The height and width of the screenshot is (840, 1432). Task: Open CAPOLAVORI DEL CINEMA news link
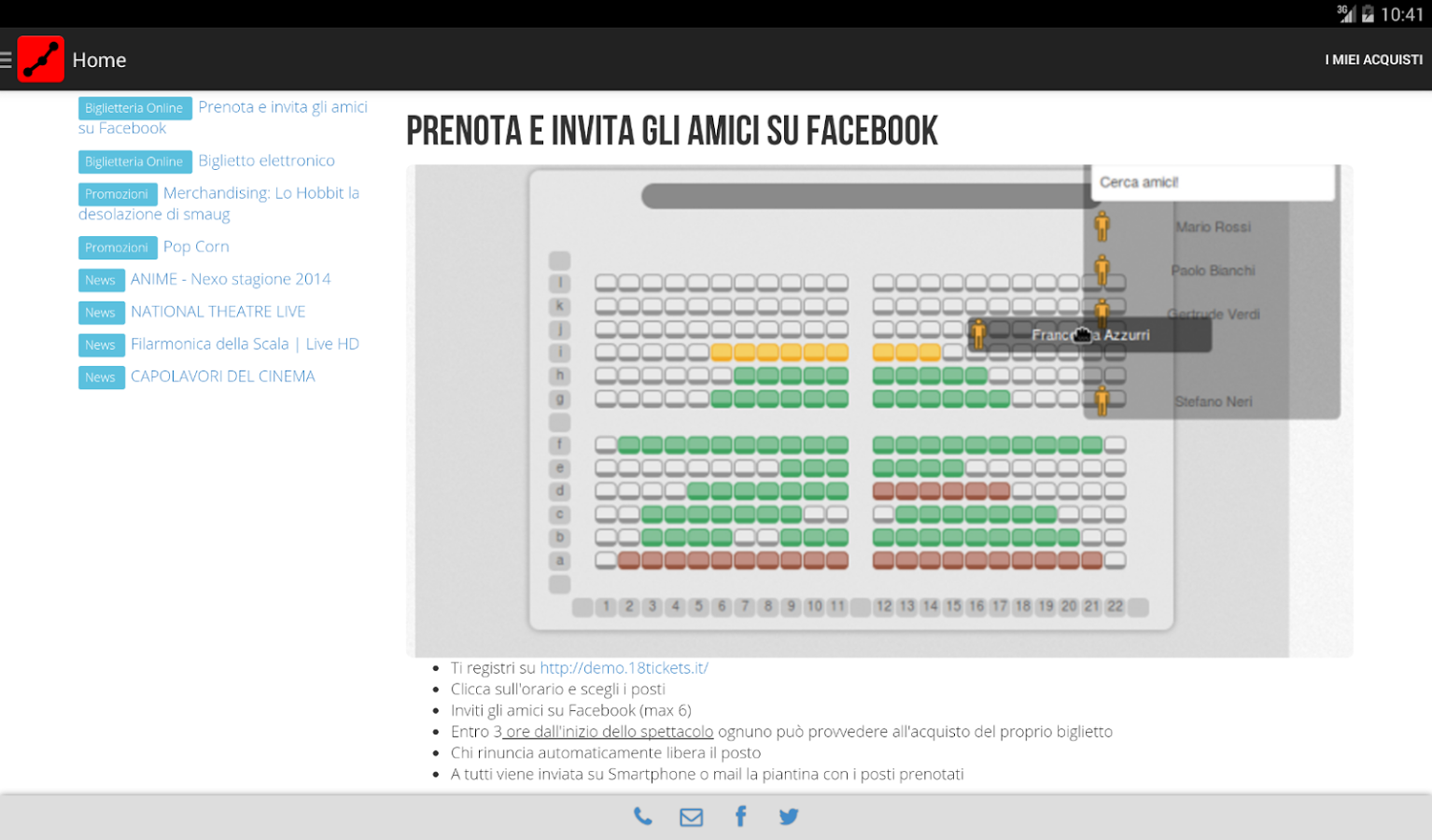[222, 376]
